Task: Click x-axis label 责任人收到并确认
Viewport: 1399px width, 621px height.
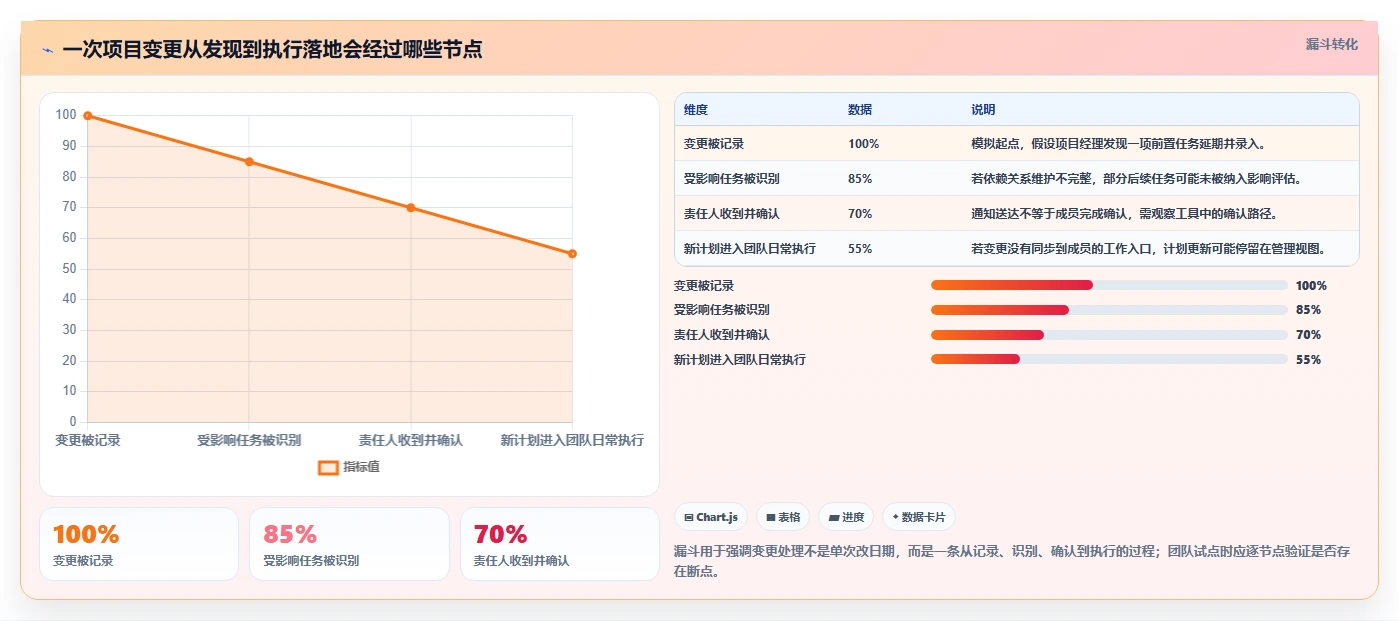Action: [x=411, y=440]
